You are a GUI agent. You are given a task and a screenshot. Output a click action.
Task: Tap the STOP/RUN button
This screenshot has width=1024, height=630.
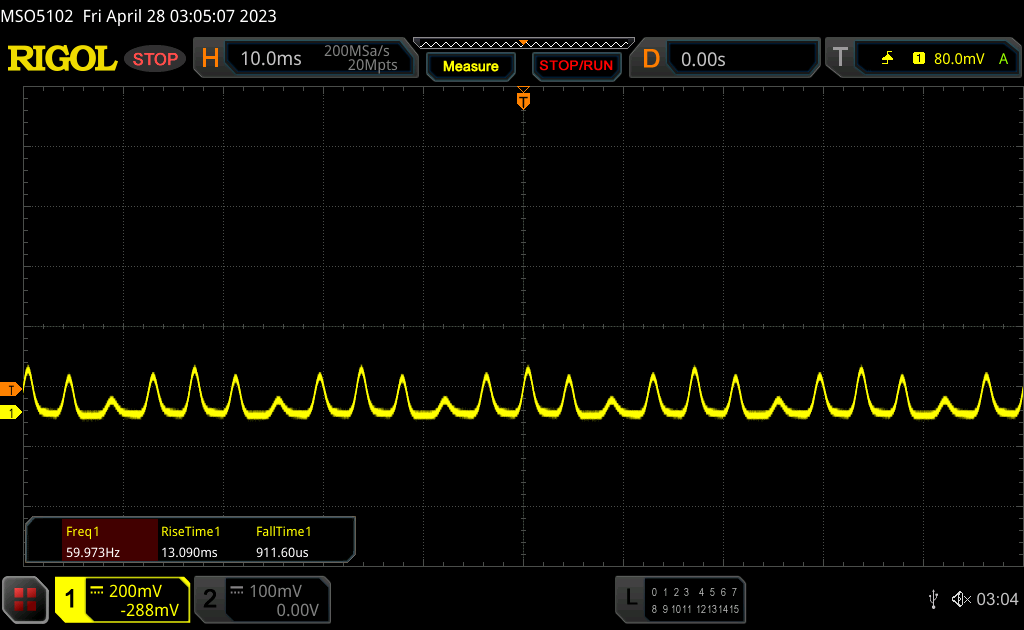[x=576, y=66]
